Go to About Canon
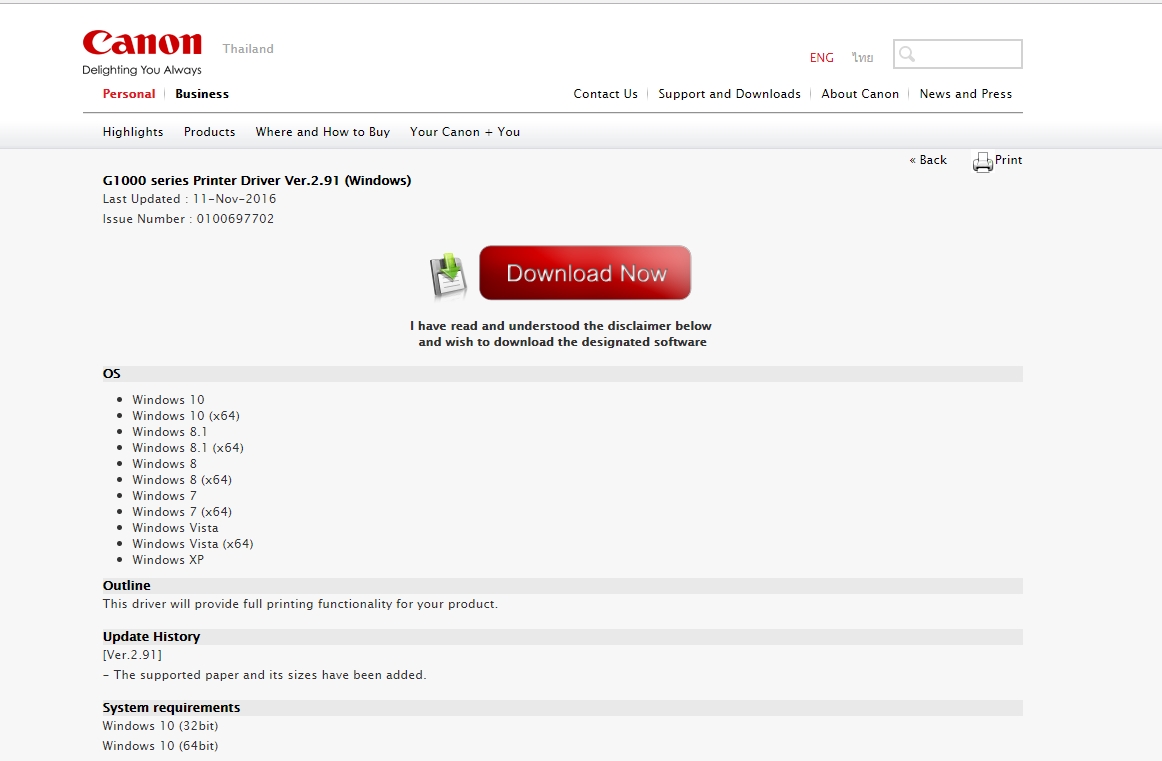The height and width of the screenshot is (761, 1162). [x=860, y=94]
